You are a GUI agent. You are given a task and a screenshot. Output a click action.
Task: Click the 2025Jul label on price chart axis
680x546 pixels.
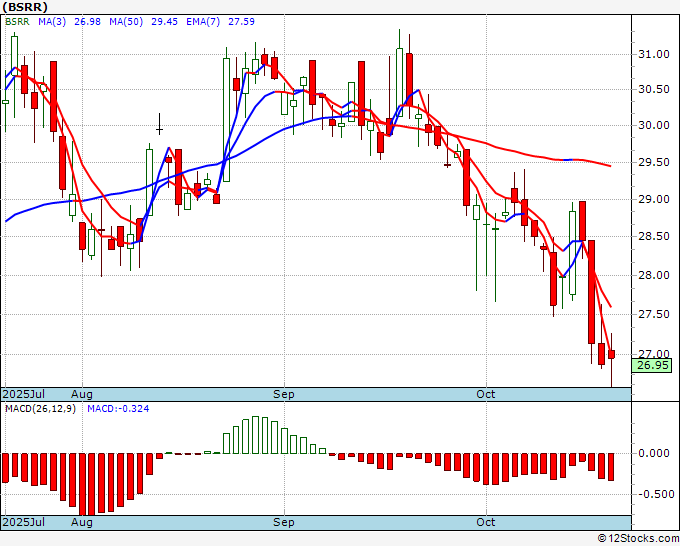(24, 394)
